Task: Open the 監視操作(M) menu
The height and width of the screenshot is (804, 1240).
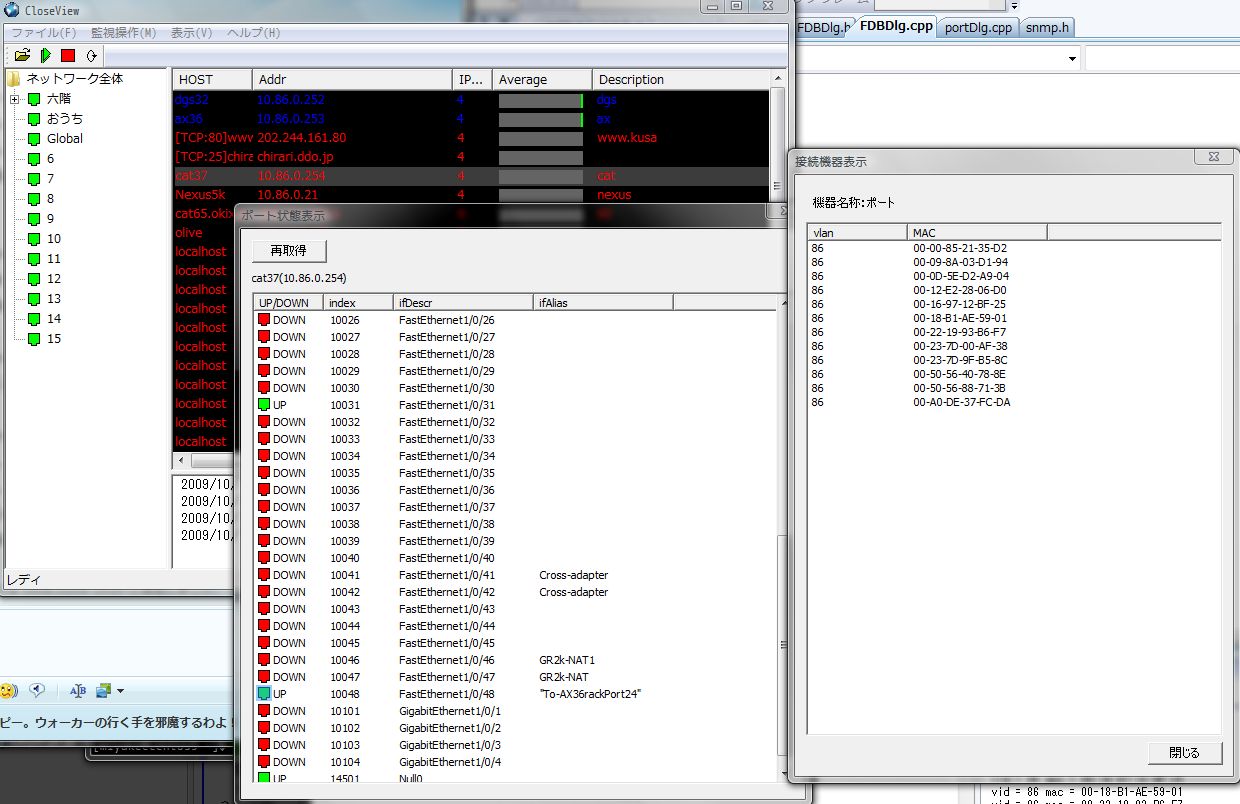Action: pos(123,33)
